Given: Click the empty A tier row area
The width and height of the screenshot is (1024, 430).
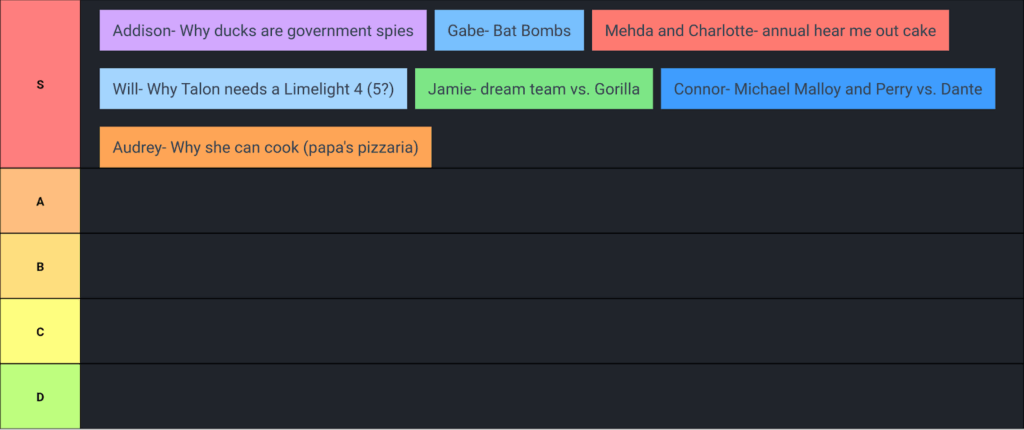Looking at the screenshot, I should [x=550, y=201].
